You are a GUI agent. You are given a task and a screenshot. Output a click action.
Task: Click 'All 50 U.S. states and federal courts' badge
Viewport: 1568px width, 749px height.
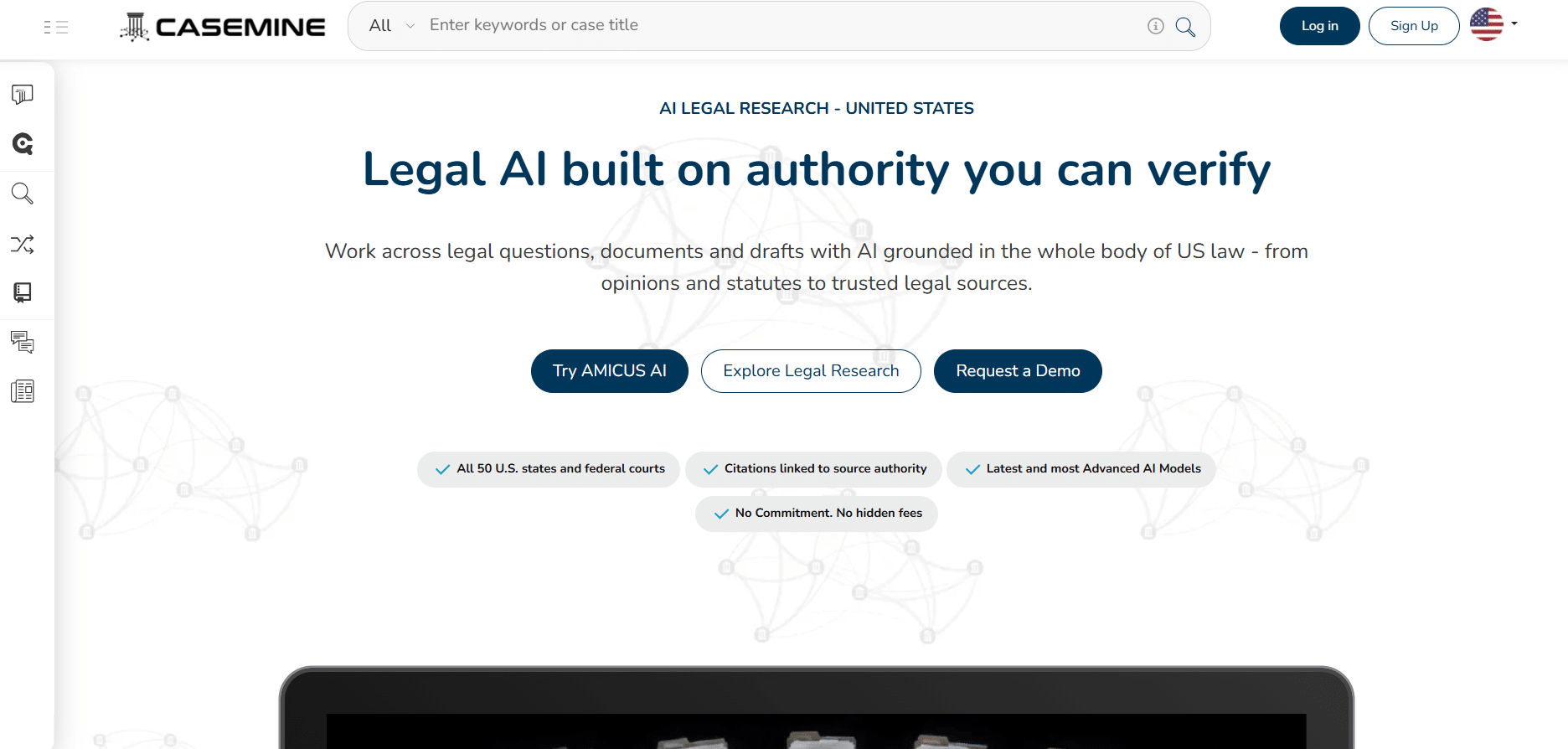click(x=549, y=469)
